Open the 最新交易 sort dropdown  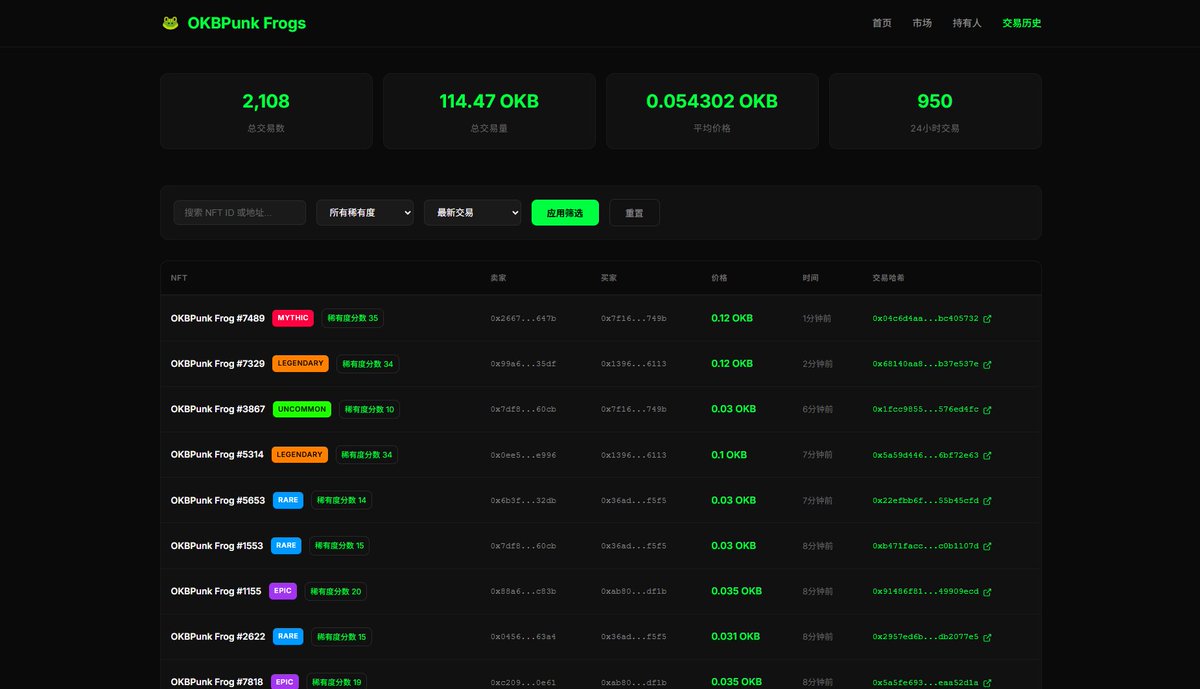[x=472, y=212]
